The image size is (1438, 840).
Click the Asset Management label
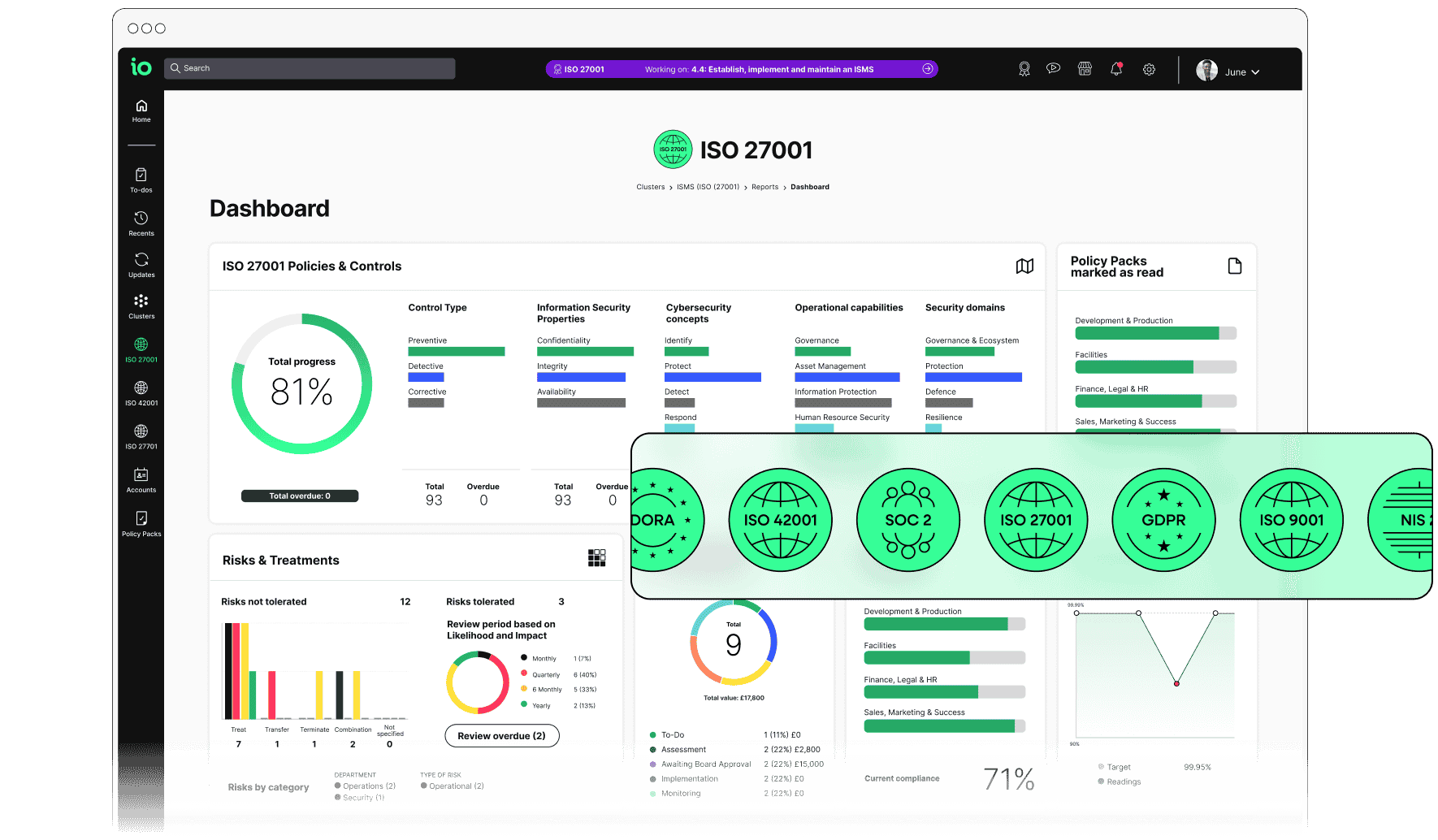pos(830,366)
